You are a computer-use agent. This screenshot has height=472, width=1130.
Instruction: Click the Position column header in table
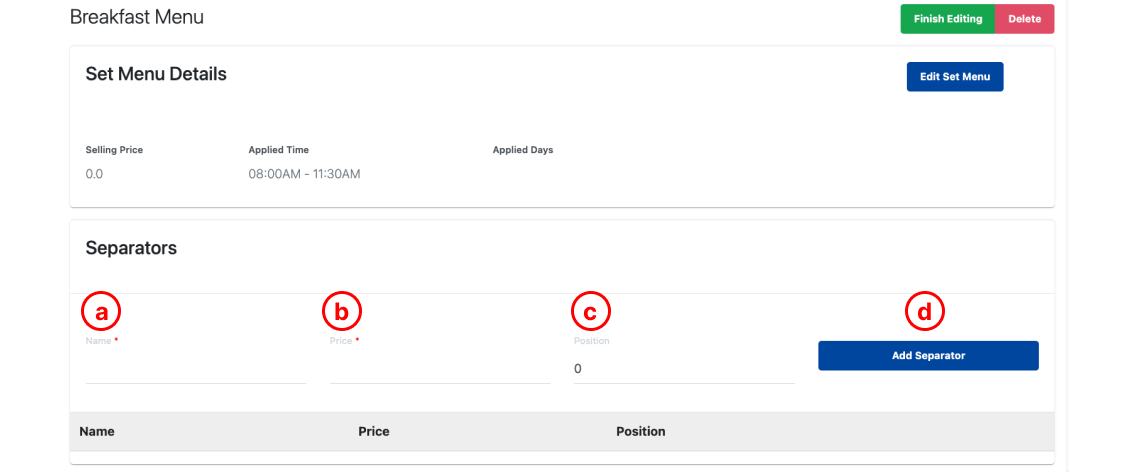coord(641,432)
